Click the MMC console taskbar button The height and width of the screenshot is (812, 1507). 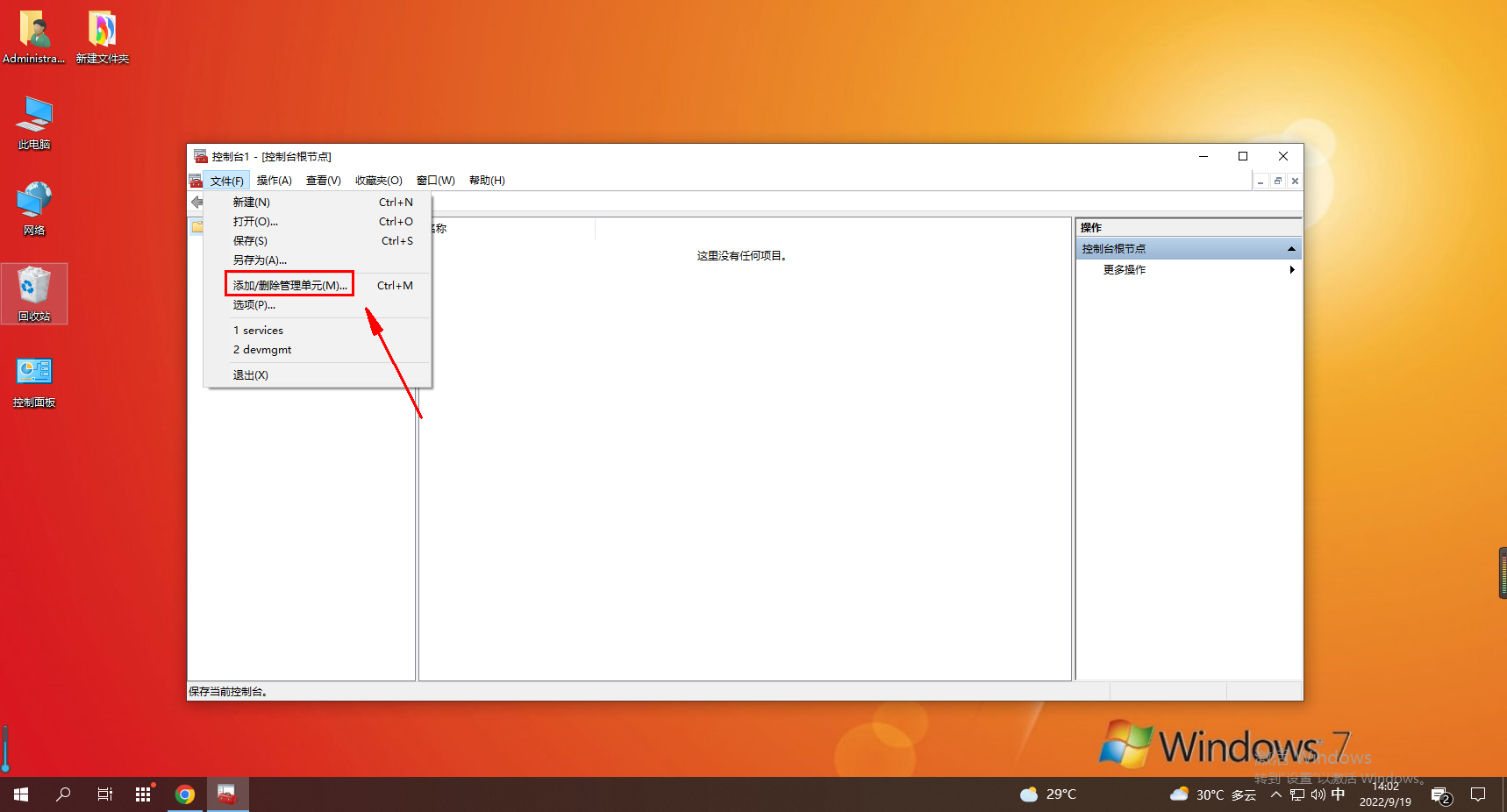[x=227, y=794]
